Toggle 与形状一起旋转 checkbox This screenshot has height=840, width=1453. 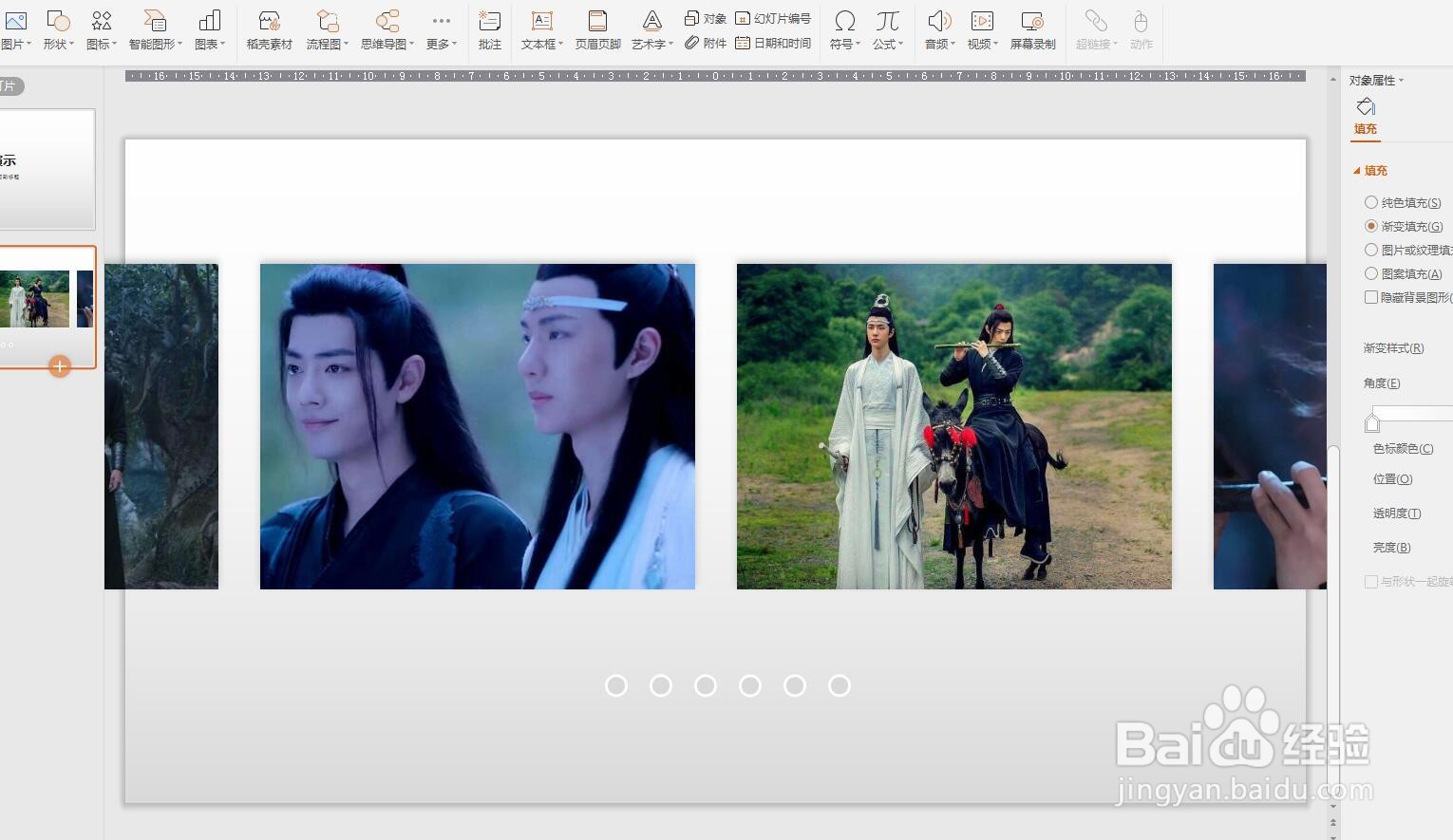point(1371,581)
